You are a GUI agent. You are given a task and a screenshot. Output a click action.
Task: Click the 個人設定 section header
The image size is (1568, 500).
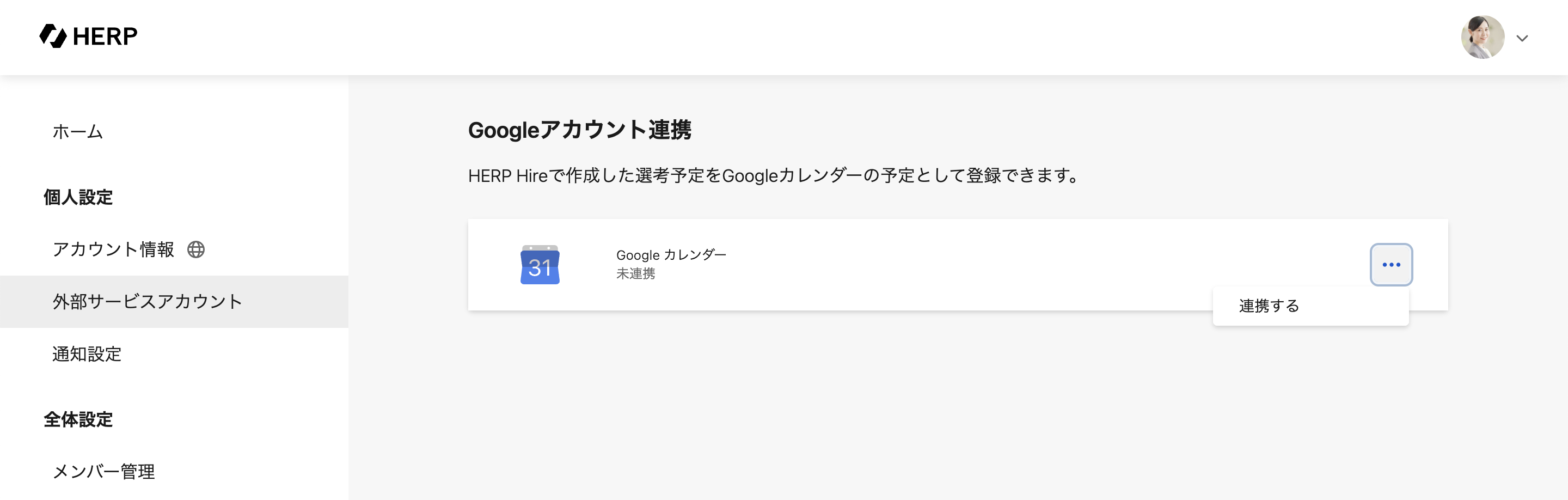click(78, 197)
